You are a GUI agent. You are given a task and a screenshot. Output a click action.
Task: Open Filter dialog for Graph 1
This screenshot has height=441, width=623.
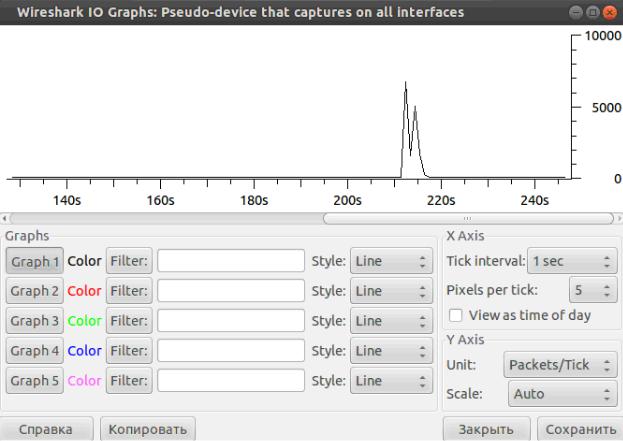click(129, 261)
